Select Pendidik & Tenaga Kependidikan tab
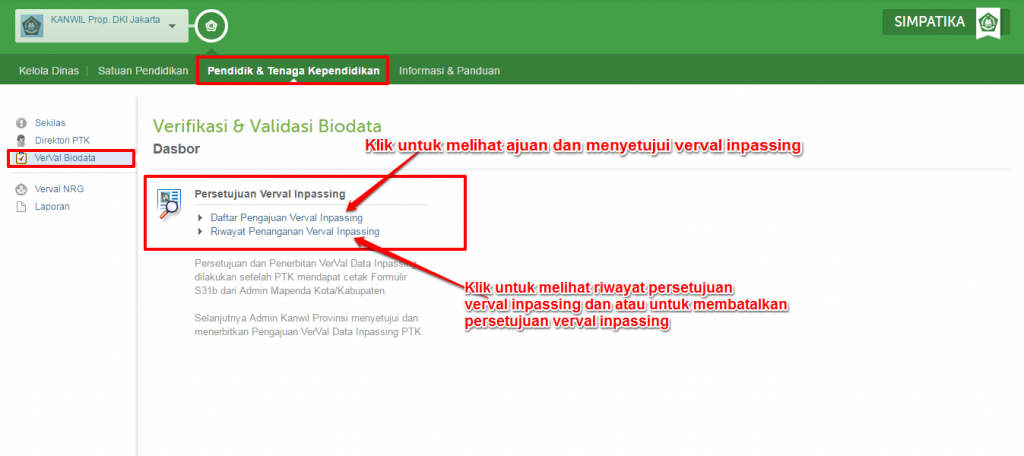Screen dimensions: 1024x456 click(293, 71)
